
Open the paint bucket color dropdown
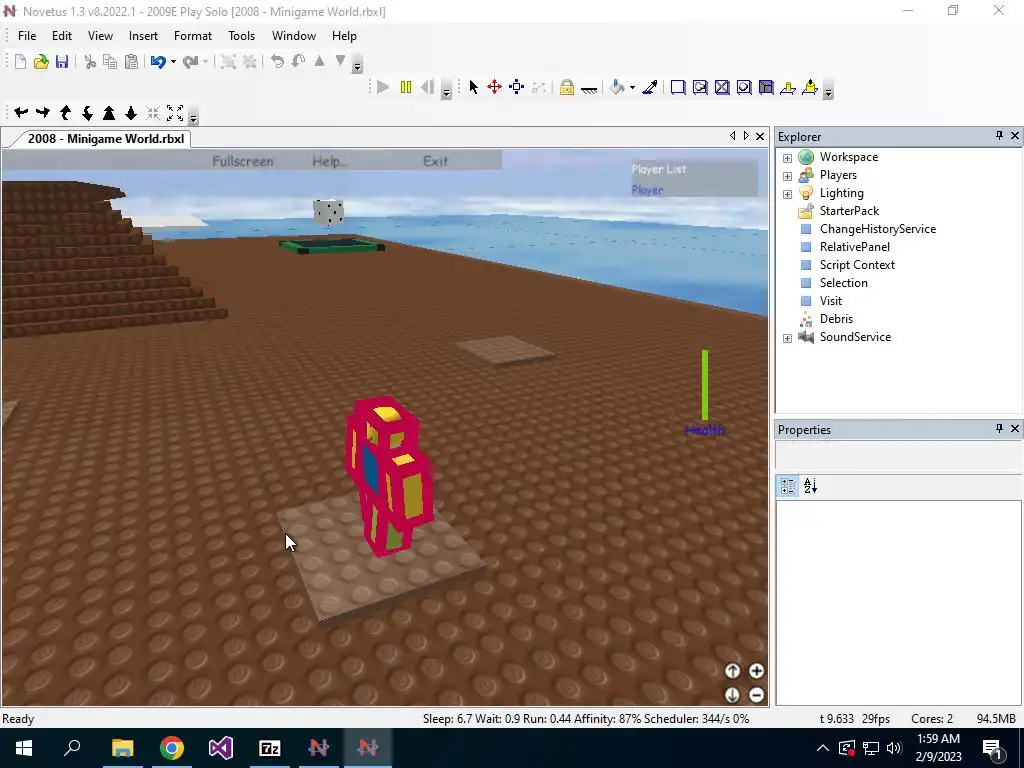[x=632, y=88]
